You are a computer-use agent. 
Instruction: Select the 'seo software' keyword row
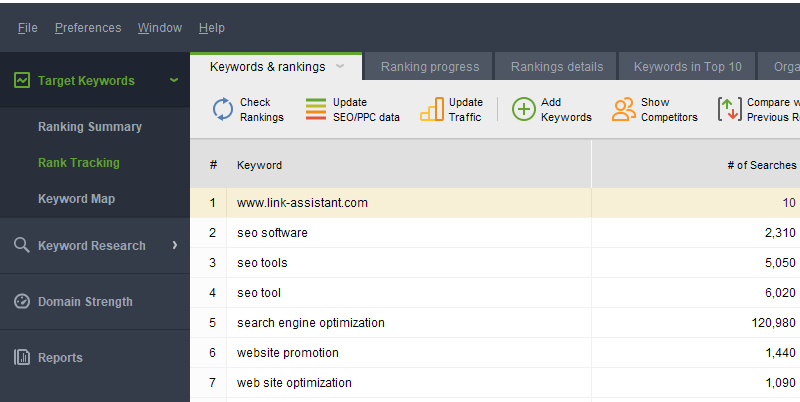tap(273, 233)
